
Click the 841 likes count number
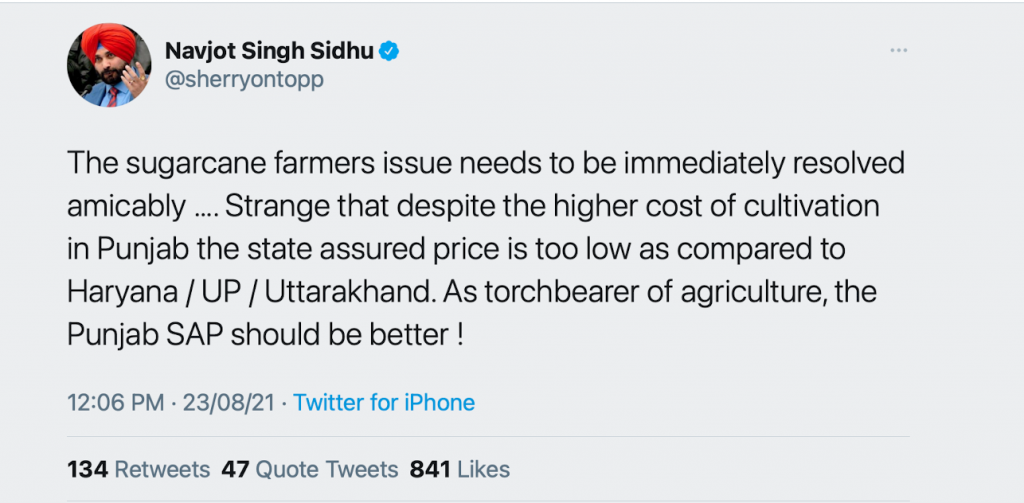431,469
